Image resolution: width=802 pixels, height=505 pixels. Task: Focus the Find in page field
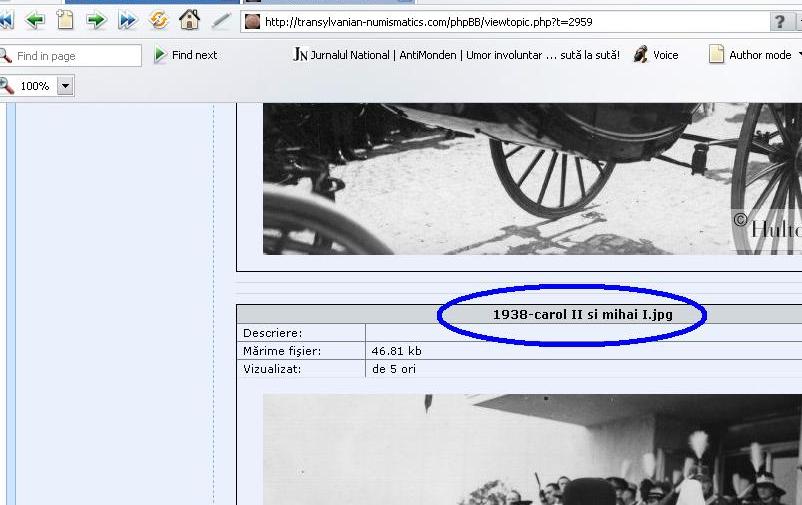pyautogui.click(x=76, y=56)
